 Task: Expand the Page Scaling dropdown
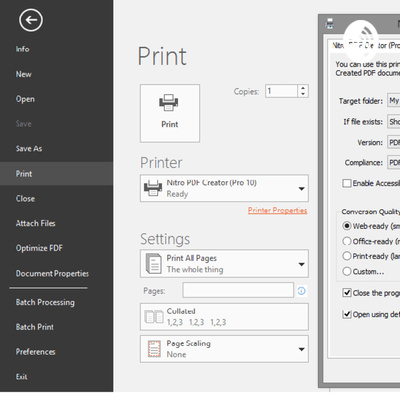point(224,349)
